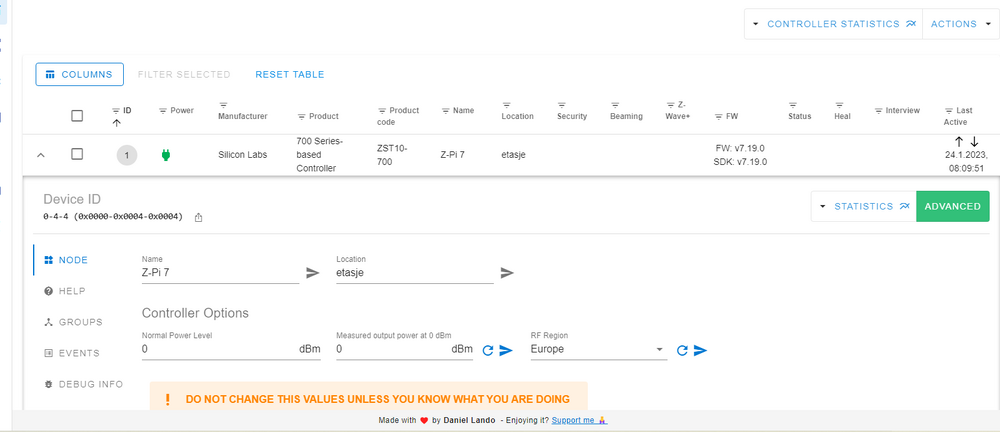Click the green Advanced button
Image resolution: width=1000 pixels, height=432 pixels.
point(952,206)
